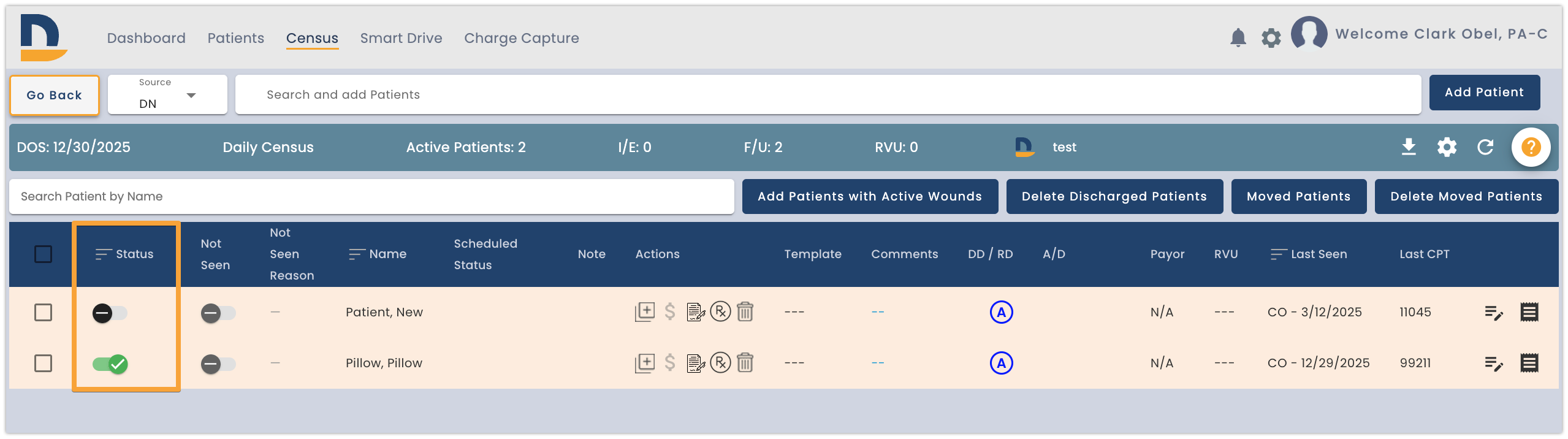The image size is (1568, 439).
Task: Click comments link for Patient, New
Action: pyautogui.click(x=878, y=312)
